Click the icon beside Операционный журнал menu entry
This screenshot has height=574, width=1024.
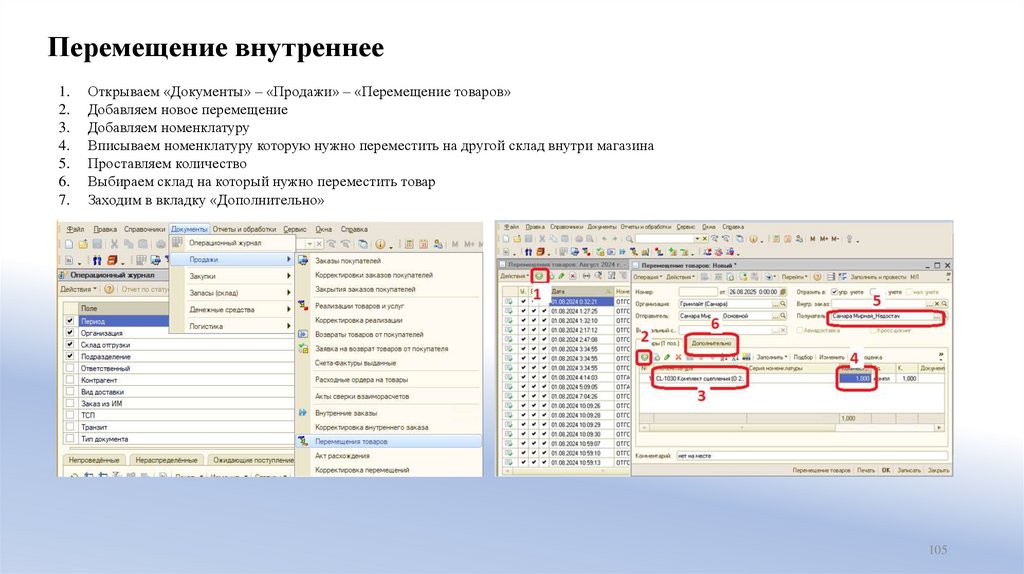pyautogui.click(x=177, y=242)
